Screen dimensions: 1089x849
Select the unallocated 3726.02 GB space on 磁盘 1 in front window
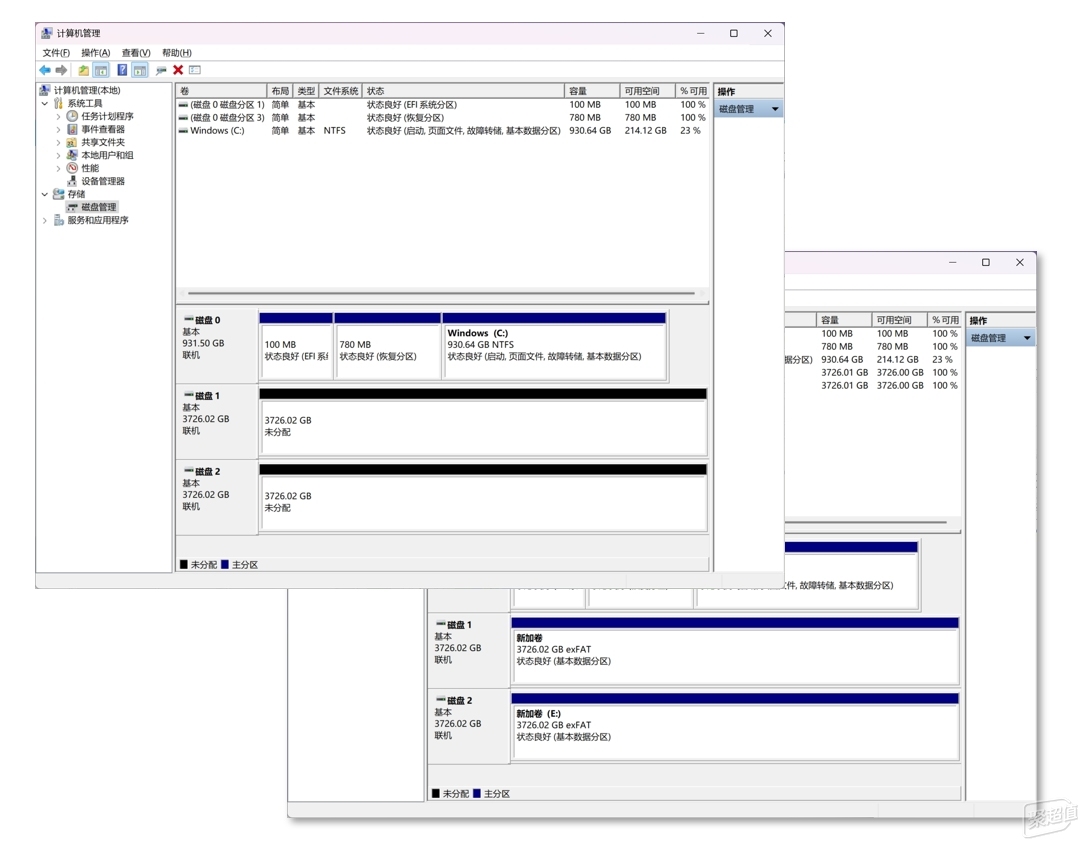pyautogui.click(x=483, y=422)
